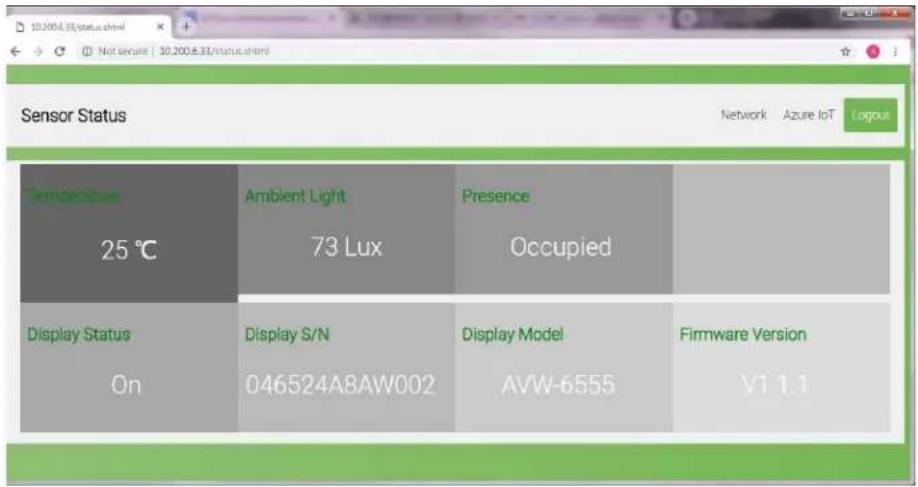
Task: Select the Temperature tile label
Action: (74, 196)
